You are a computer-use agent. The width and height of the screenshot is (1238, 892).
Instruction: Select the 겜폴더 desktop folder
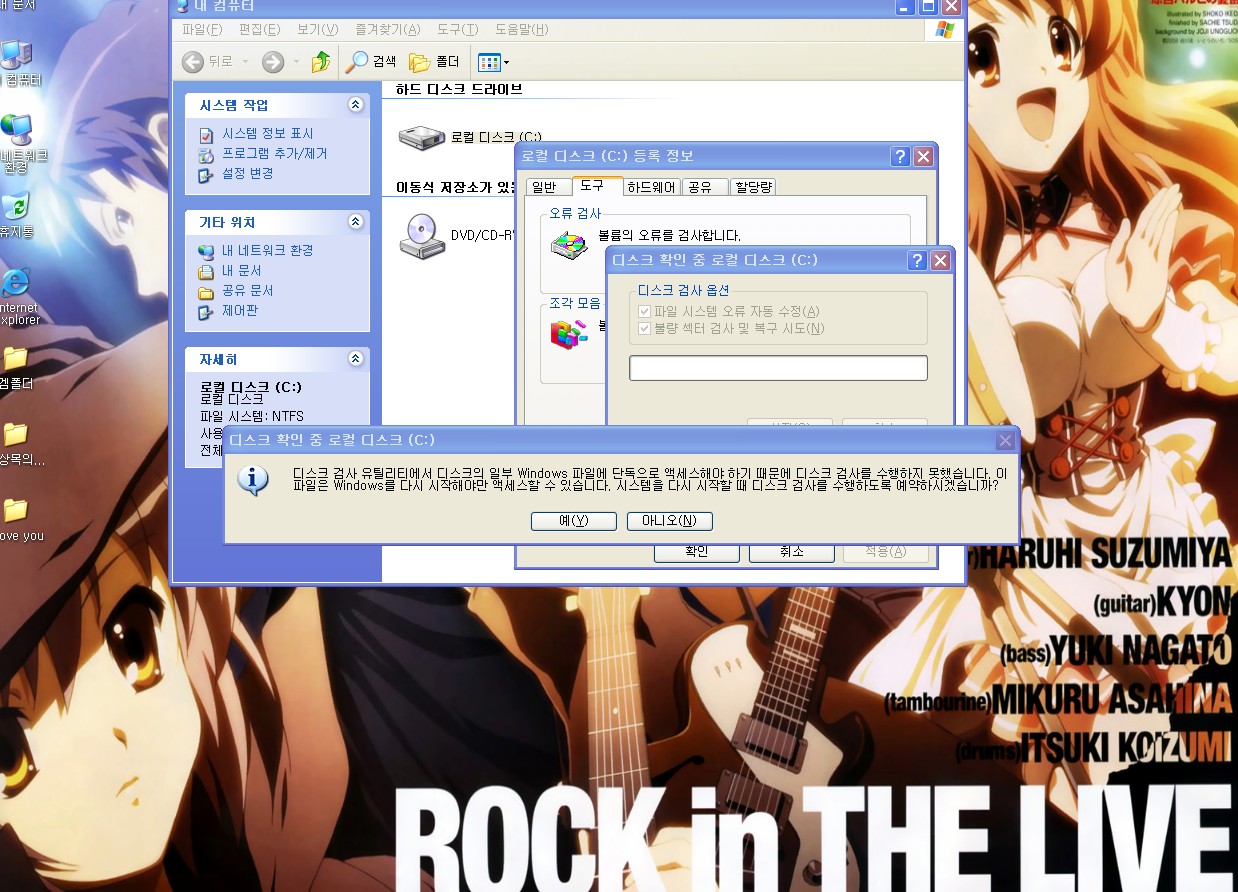tap(16, 368)
